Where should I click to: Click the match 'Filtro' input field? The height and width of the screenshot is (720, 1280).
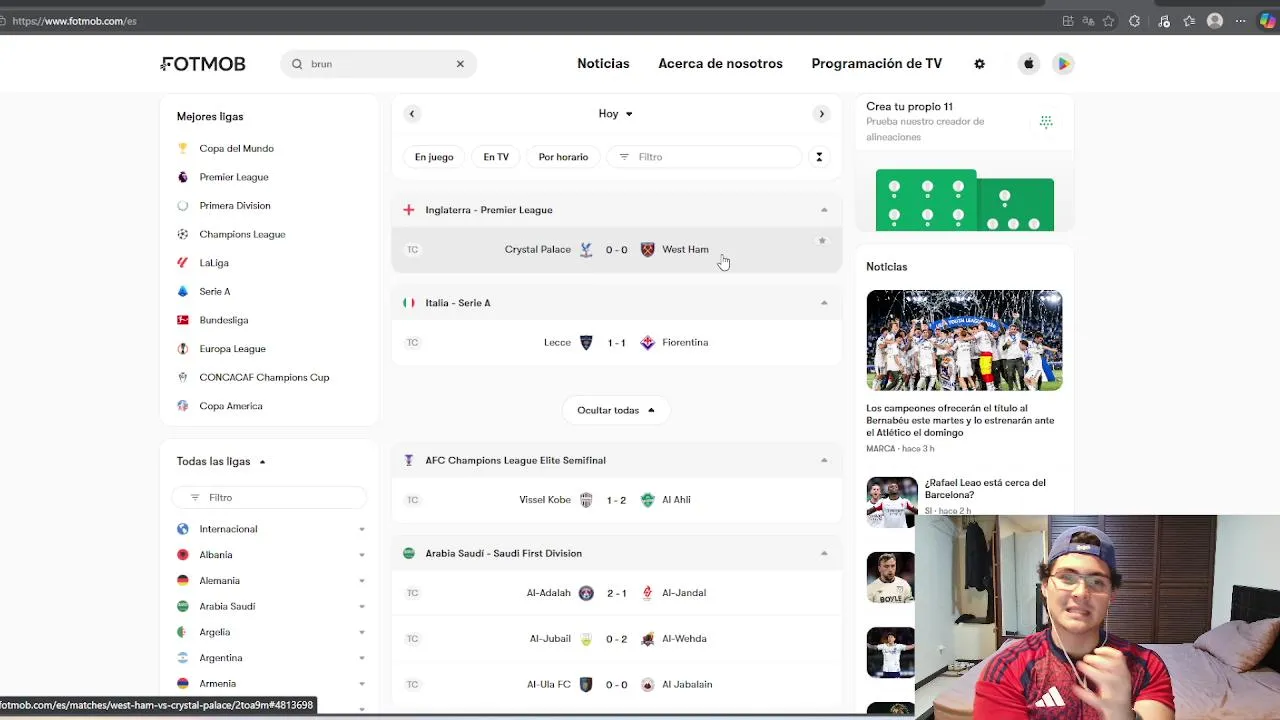click(x=705, y=157)
